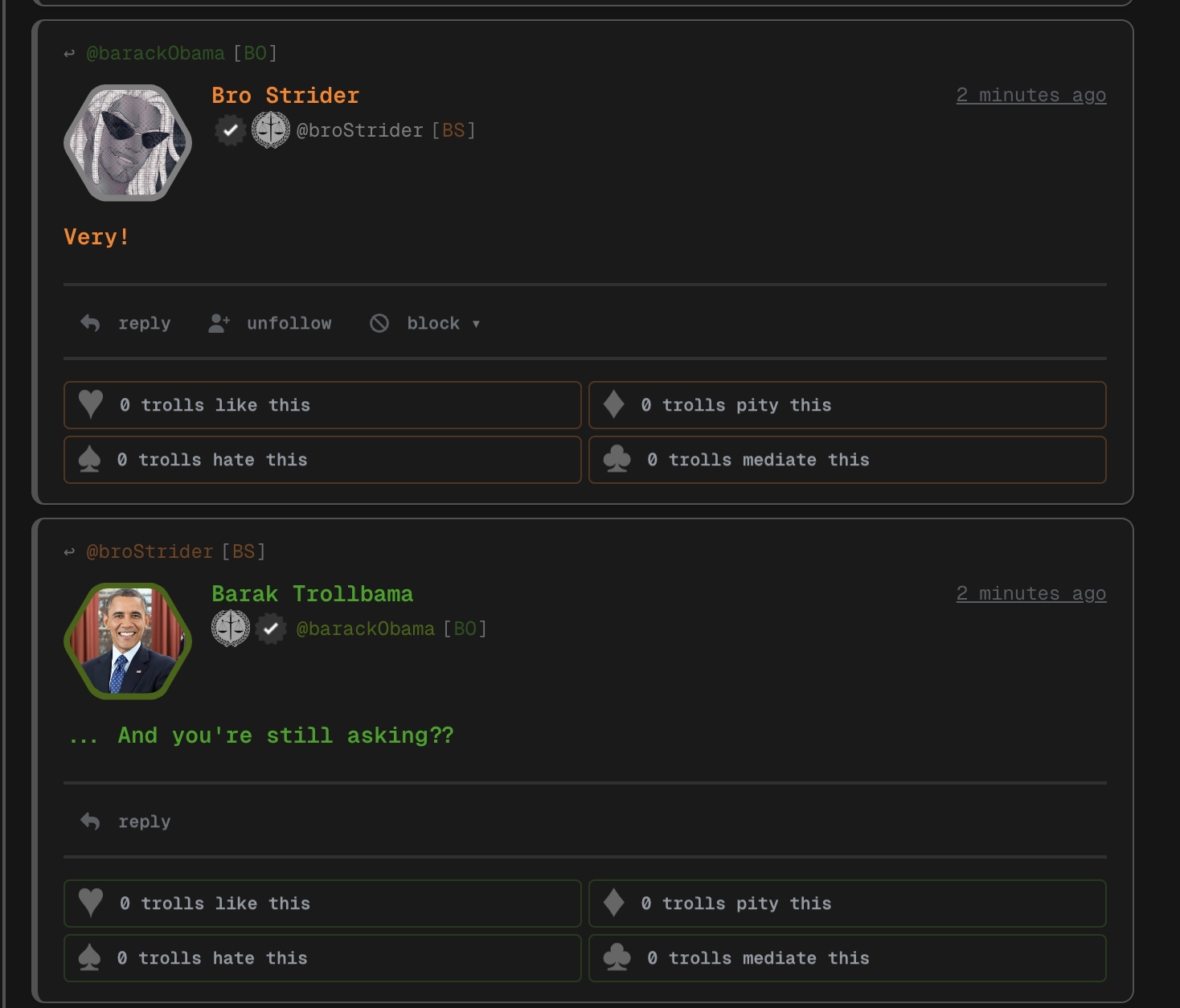Click the spade hate icon on Bro Strider's post
This screenshot has height=1008, width=1180.
[x=89, y=460]
